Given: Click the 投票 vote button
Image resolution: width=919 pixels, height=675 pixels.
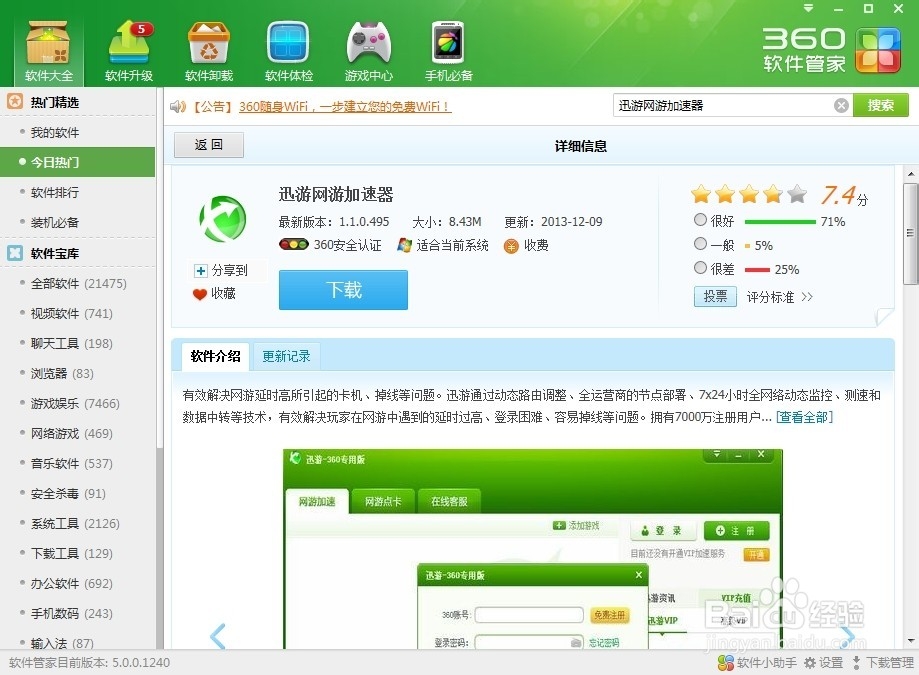Looking at the screenshot, I should pyautogui.click(x=715, y=296).
